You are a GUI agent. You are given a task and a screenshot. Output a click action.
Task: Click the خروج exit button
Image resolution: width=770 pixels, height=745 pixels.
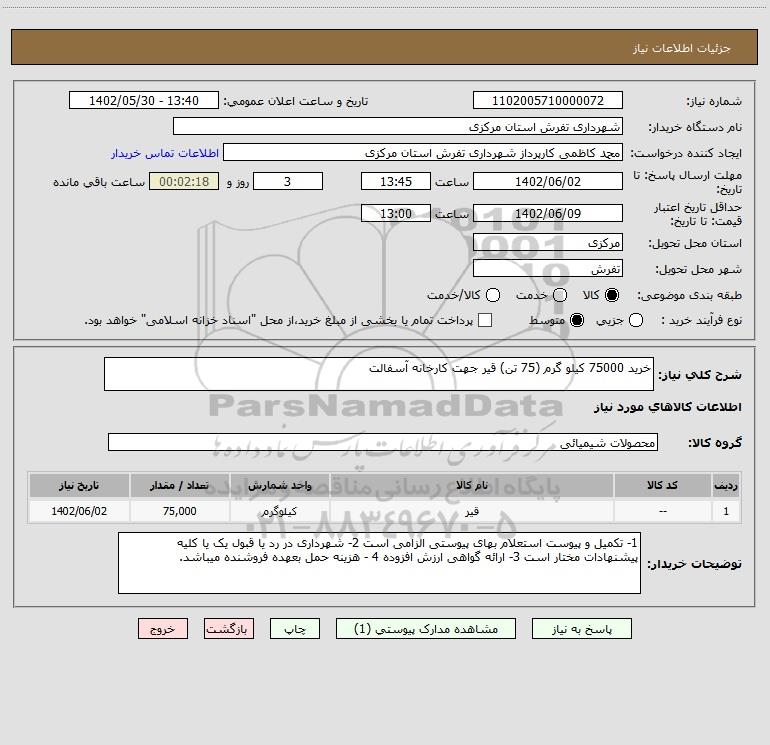pyautogui.click(x=163, y=629)
